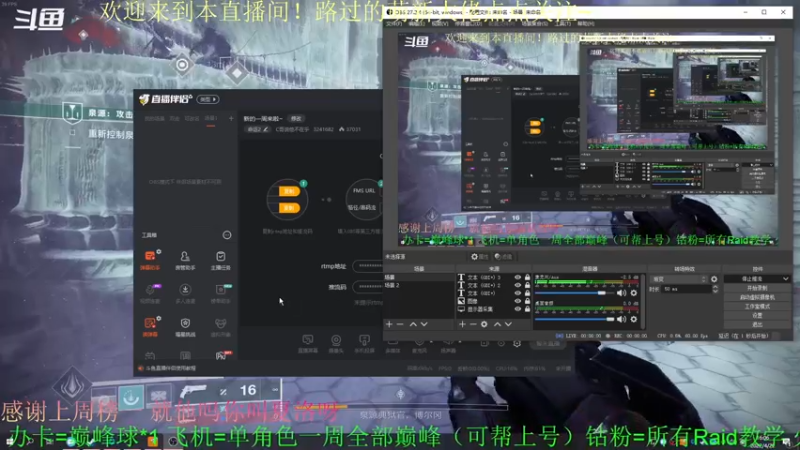Toggle lock on 显示器采集 source

pyautogui.click(x=527, y=309)
